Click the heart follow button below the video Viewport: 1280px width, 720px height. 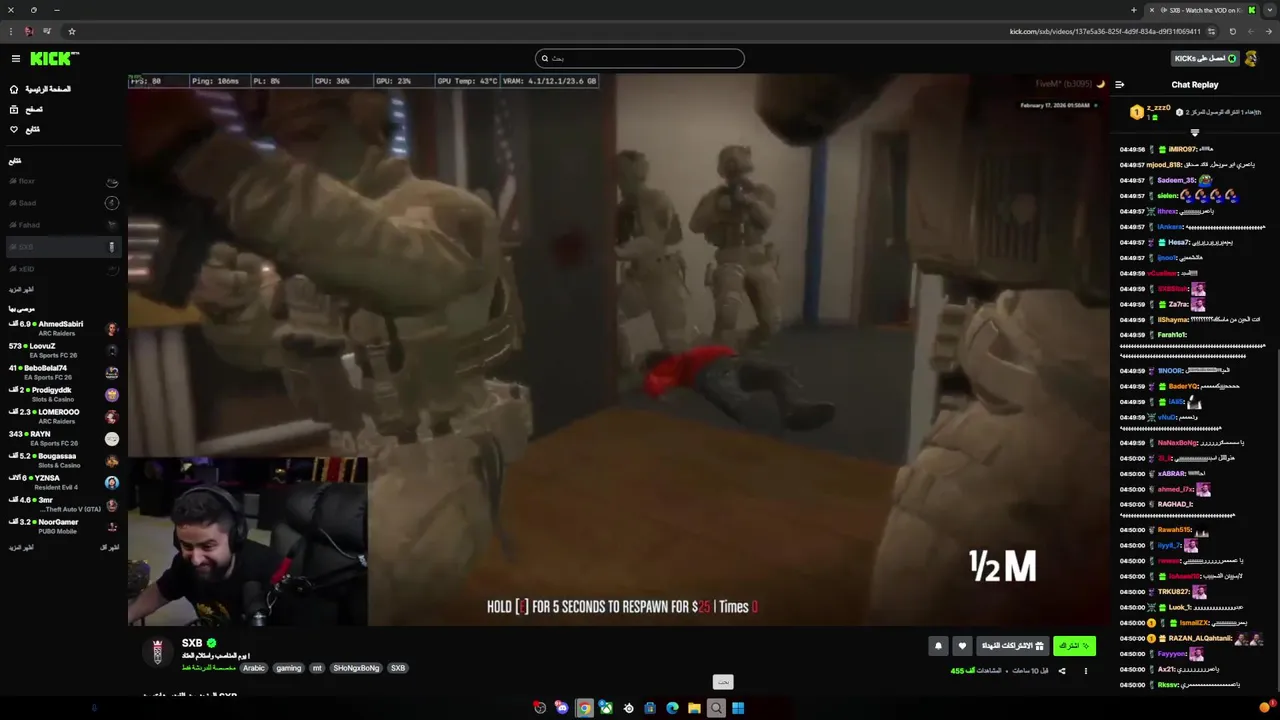pos(962,646)
